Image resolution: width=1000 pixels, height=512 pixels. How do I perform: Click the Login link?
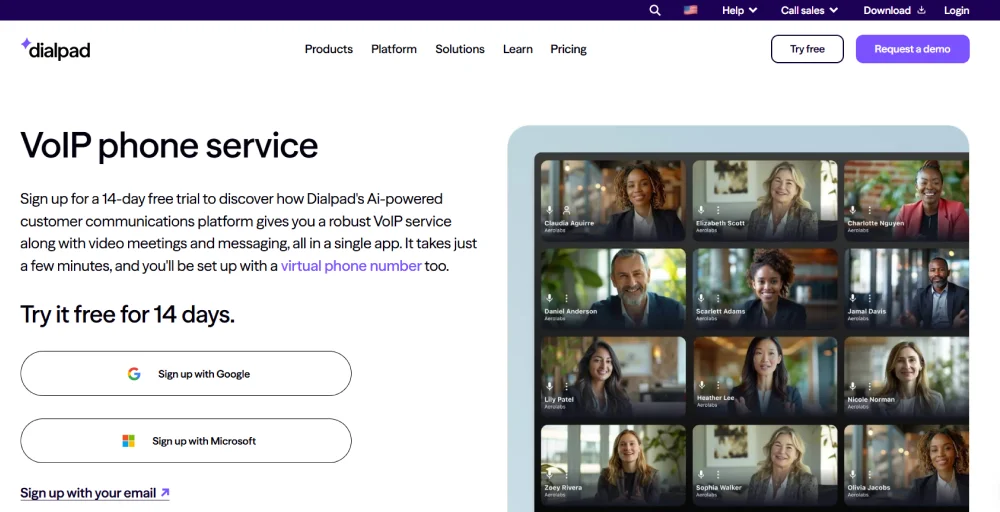coord(957,10)
